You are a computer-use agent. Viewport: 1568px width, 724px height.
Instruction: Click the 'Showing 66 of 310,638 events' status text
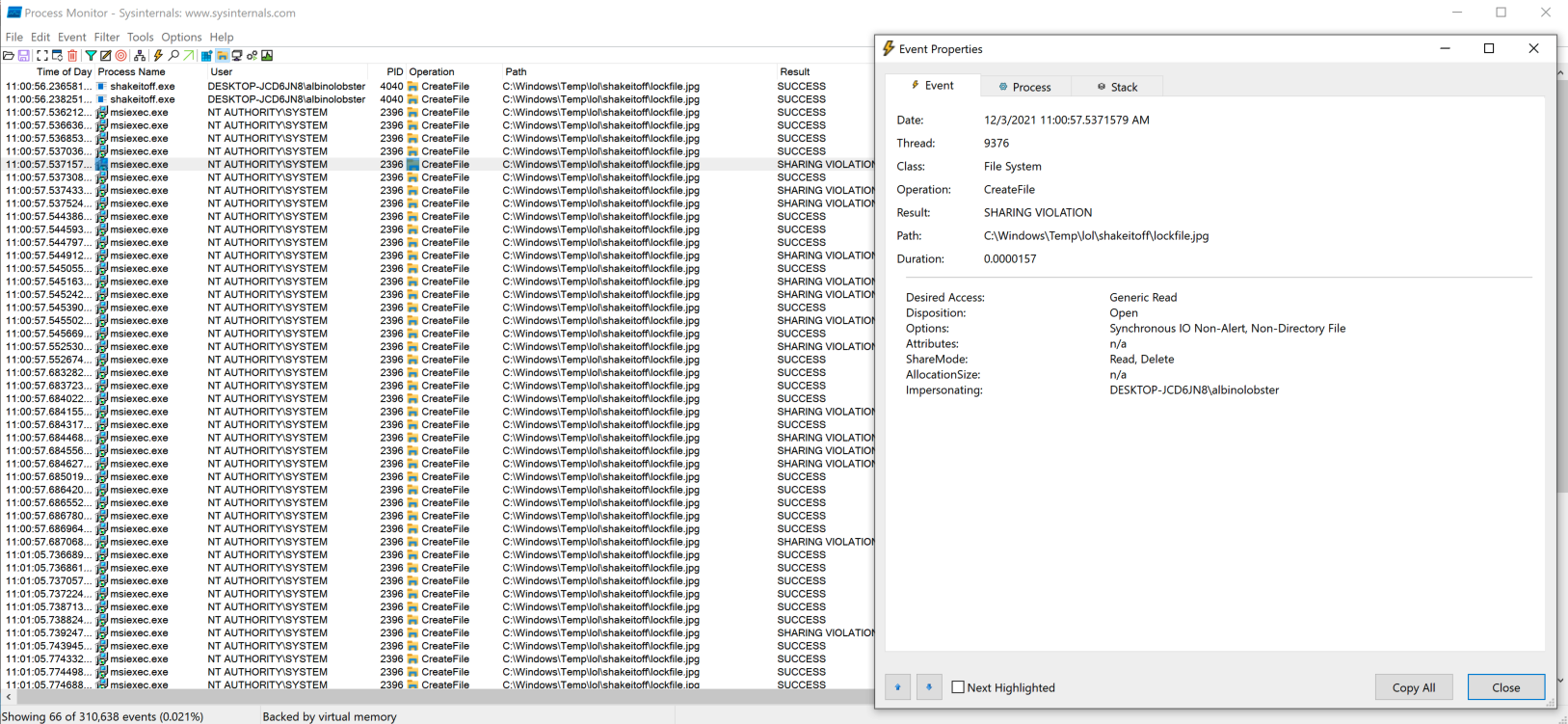tap(104, 716)
